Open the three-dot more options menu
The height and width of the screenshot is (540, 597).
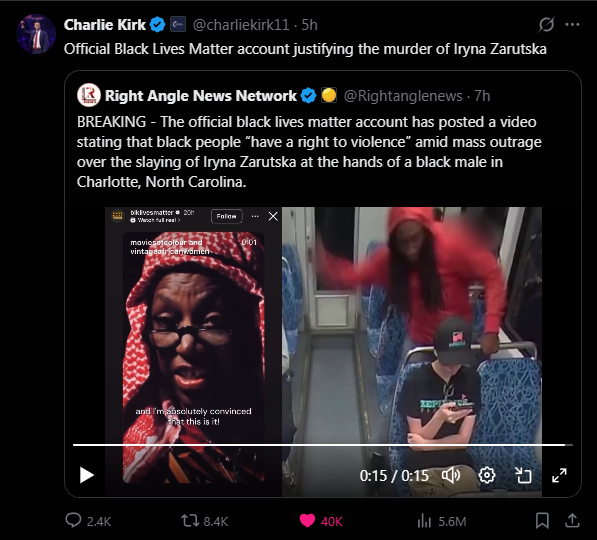pos(572,25)
